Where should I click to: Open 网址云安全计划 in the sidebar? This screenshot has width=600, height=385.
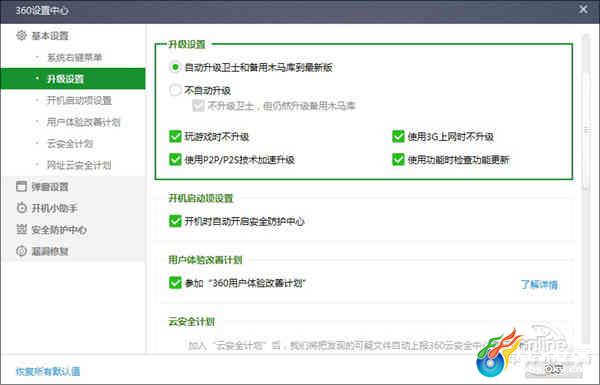[79, 165]
